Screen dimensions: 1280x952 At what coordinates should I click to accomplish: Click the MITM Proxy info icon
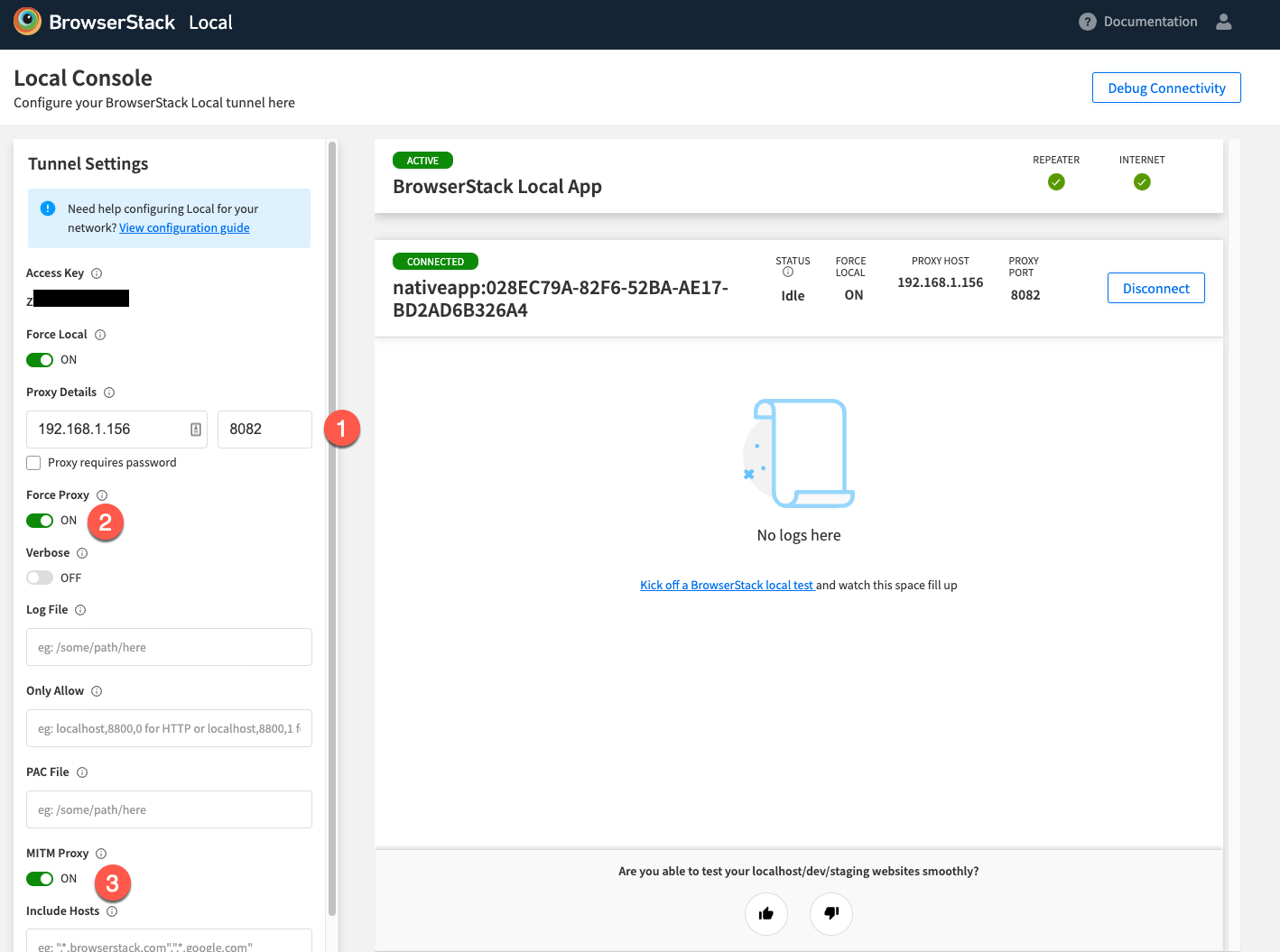click(x=99, y=853)
